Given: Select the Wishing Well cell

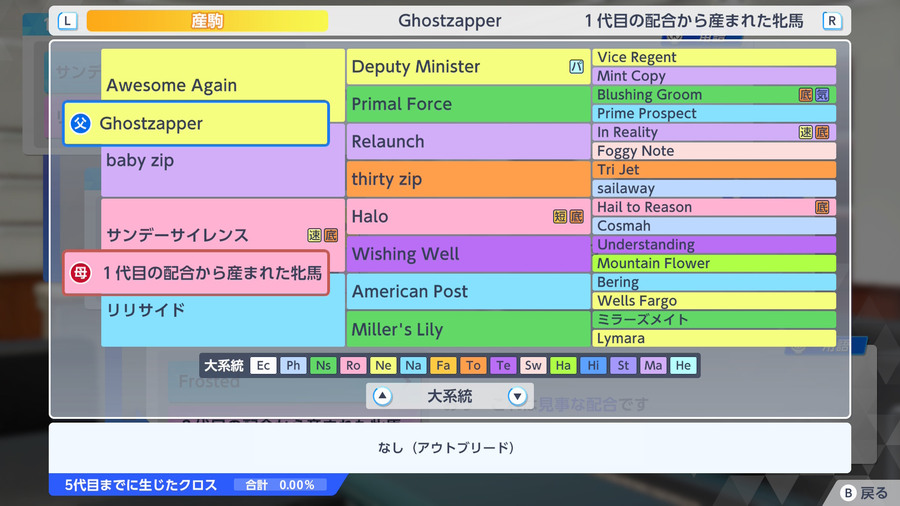Looking at the screenshot, I should [x=468, y=254].
